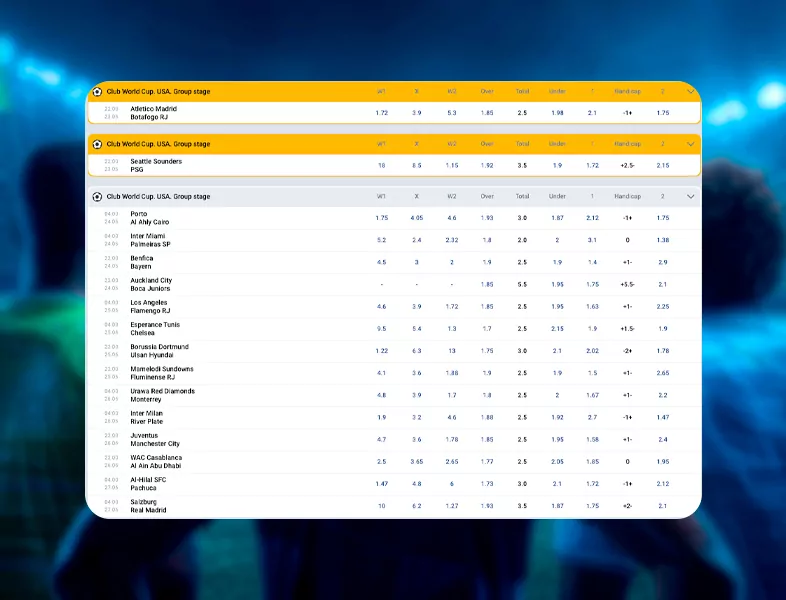Select W2 odds 1.15 for PSG
Screen dimensions: 786x600
click(452, 165)
